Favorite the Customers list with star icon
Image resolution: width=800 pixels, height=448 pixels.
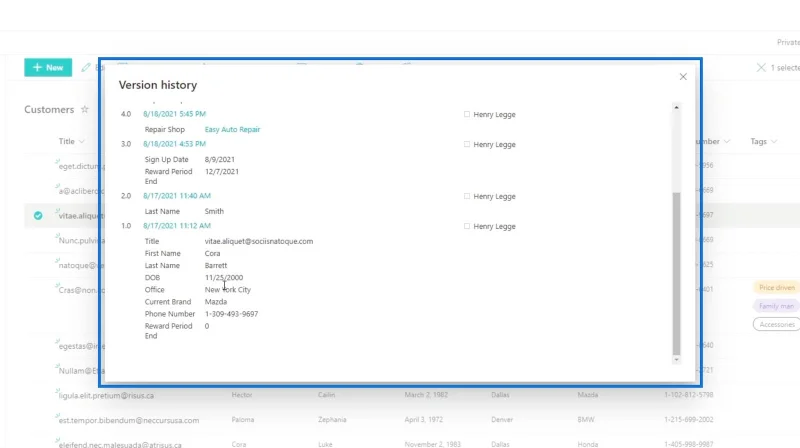(85, 109)
